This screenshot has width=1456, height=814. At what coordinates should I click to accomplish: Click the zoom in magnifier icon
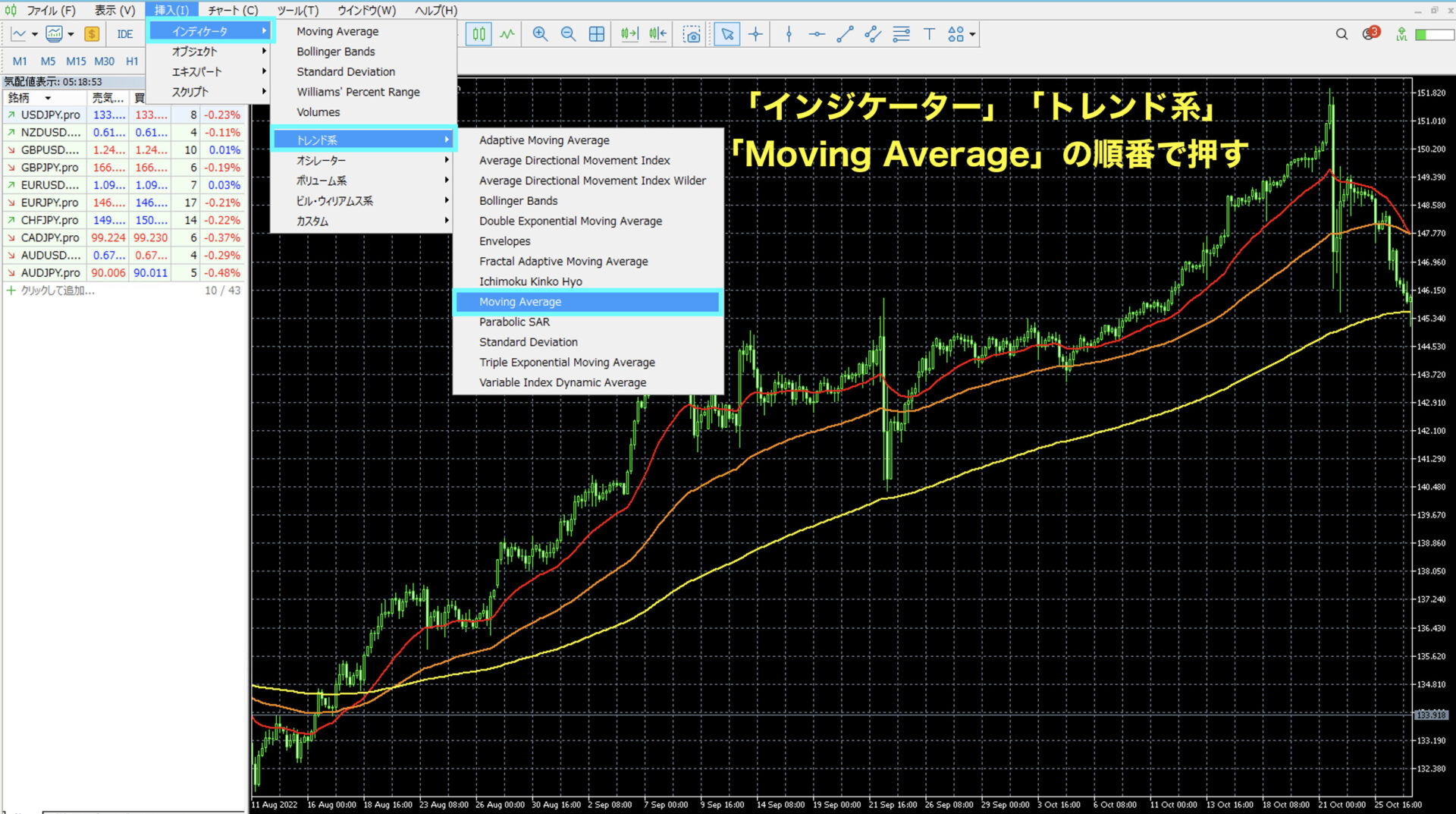click(540, 34)
